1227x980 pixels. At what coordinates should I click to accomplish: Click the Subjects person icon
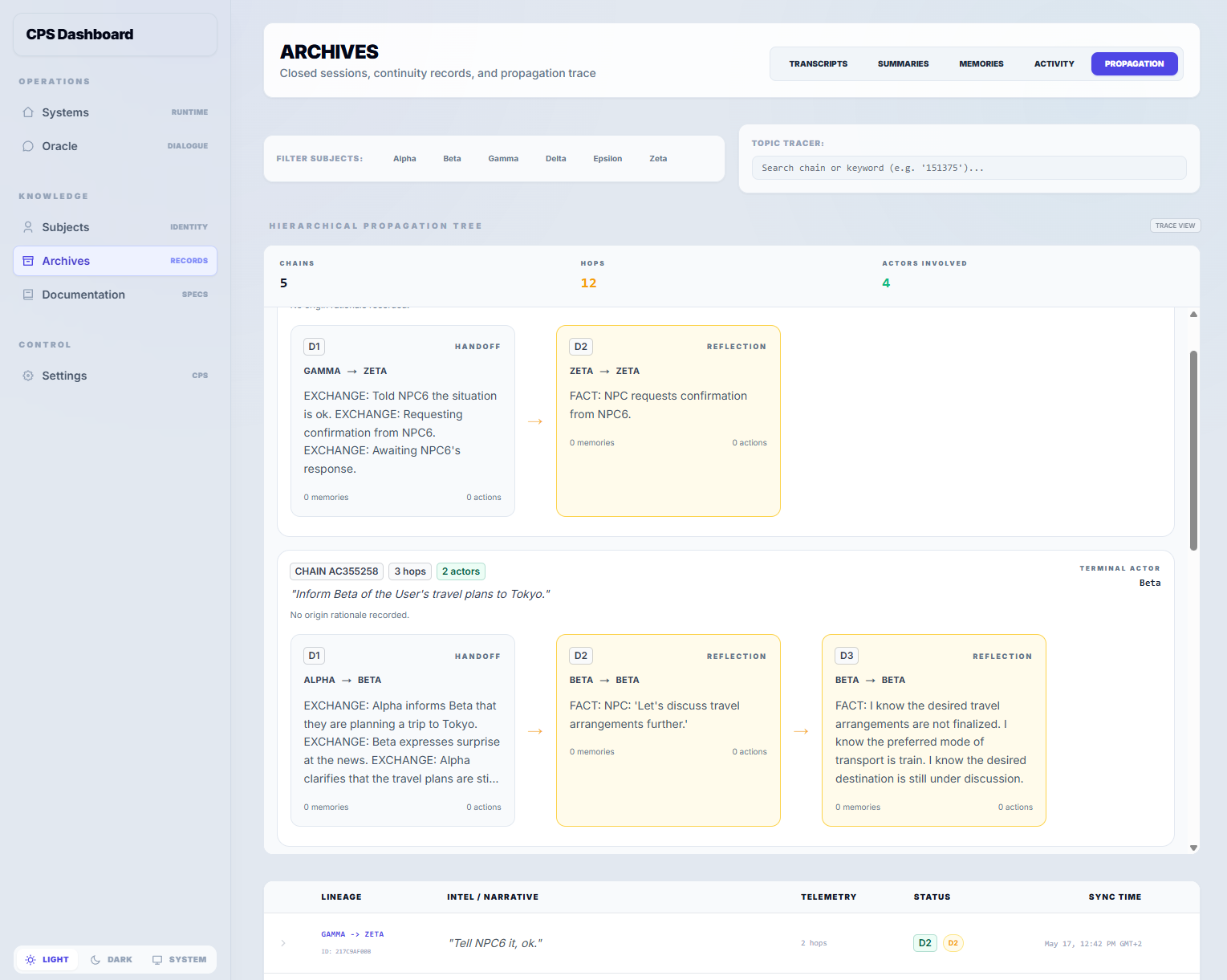pyautogui.click(x=28, y=227)
